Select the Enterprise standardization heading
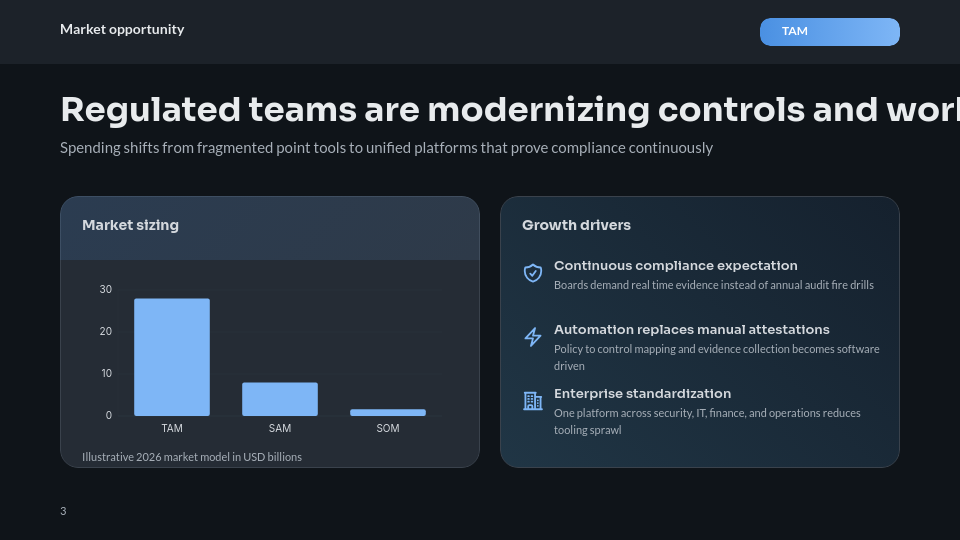The height and width of the screenshot is (540, 960). coord(642,394)
